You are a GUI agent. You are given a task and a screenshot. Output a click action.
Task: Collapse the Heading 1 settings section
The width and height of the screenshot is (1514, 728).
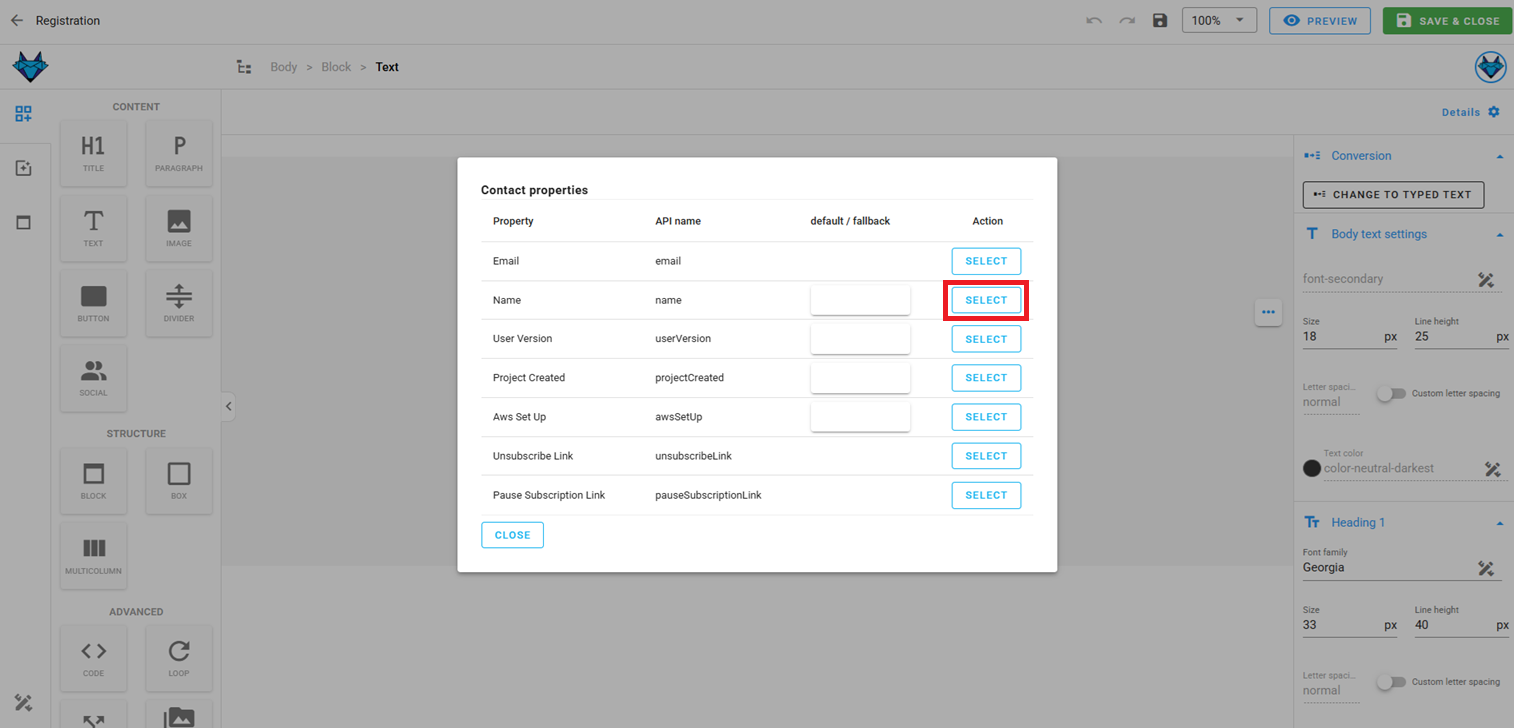[x=1499, y=521]
